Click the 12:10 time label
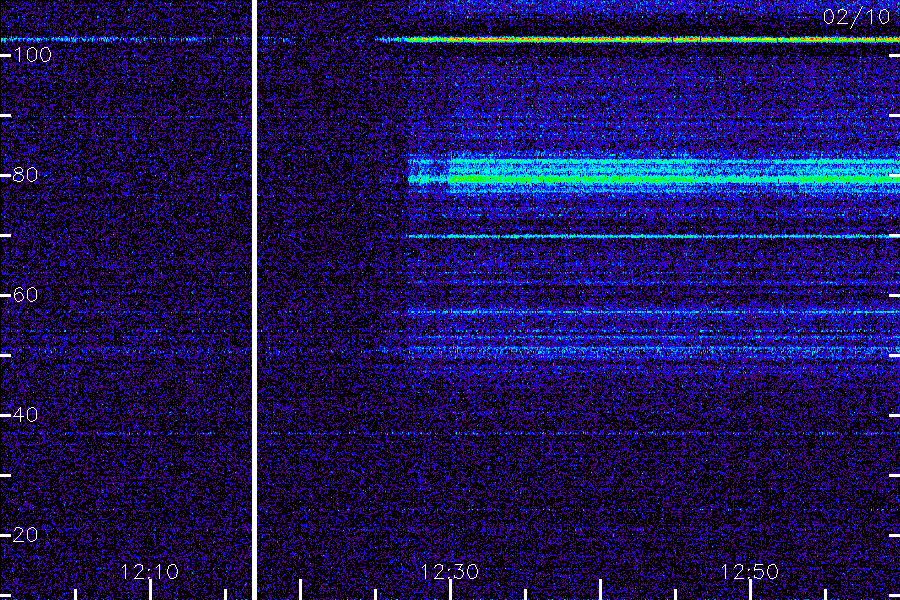The image size is (900, 600). [150, 572]
